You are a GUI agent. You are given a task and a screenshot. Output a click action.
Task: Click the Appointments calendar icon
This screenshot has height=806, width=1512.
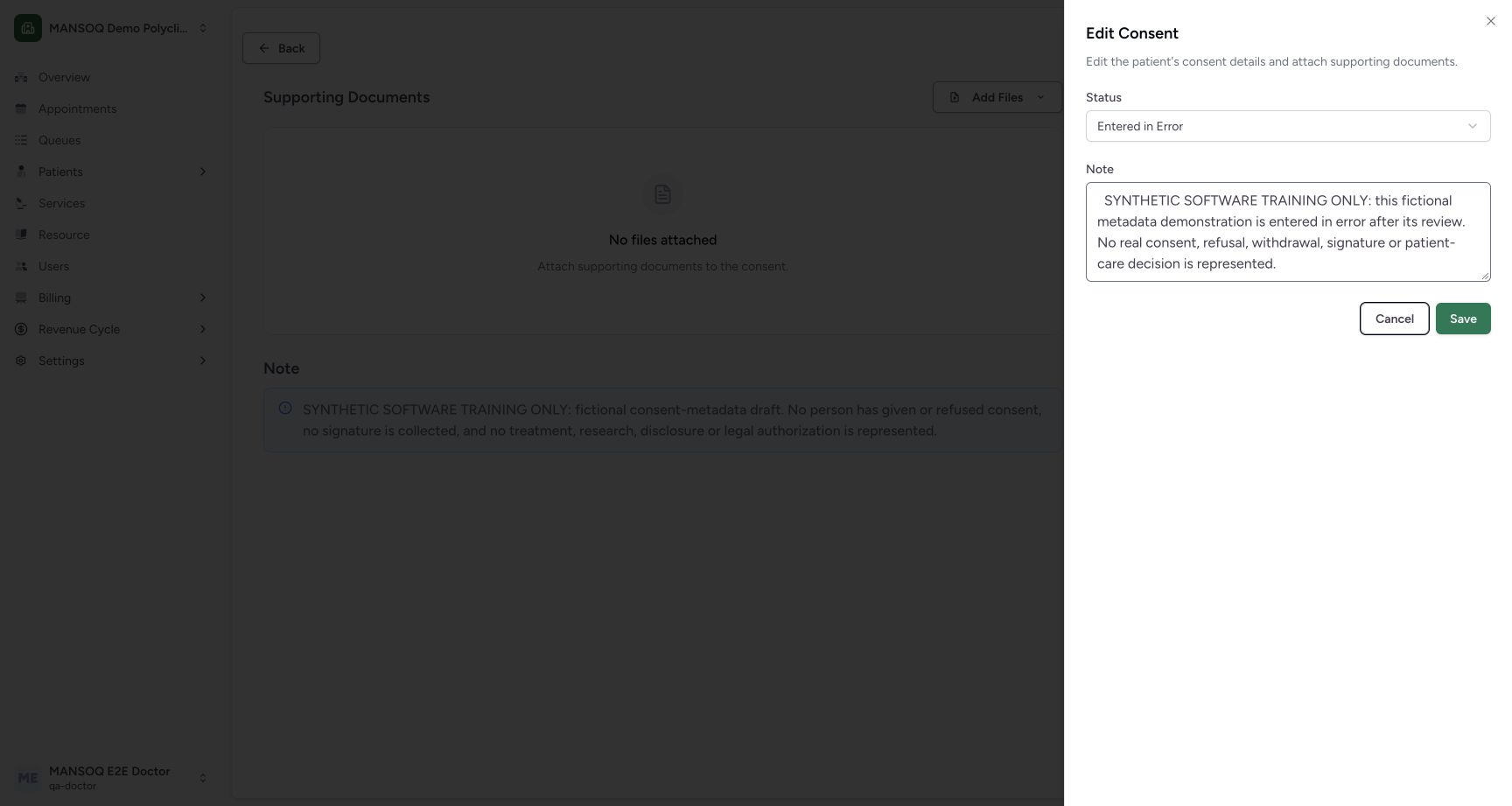click(21, 109)
